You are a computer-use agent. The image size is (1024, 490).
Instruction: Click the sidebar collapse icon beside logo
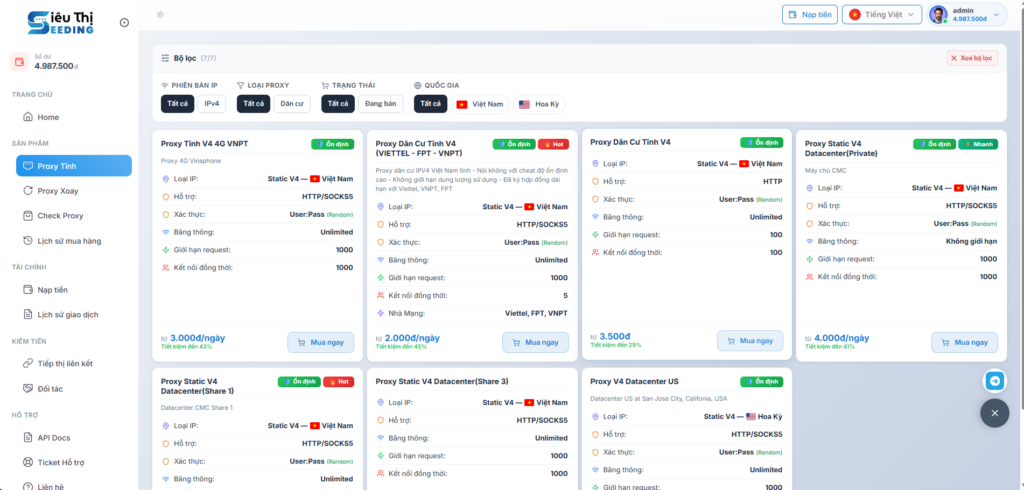[123, 22]
